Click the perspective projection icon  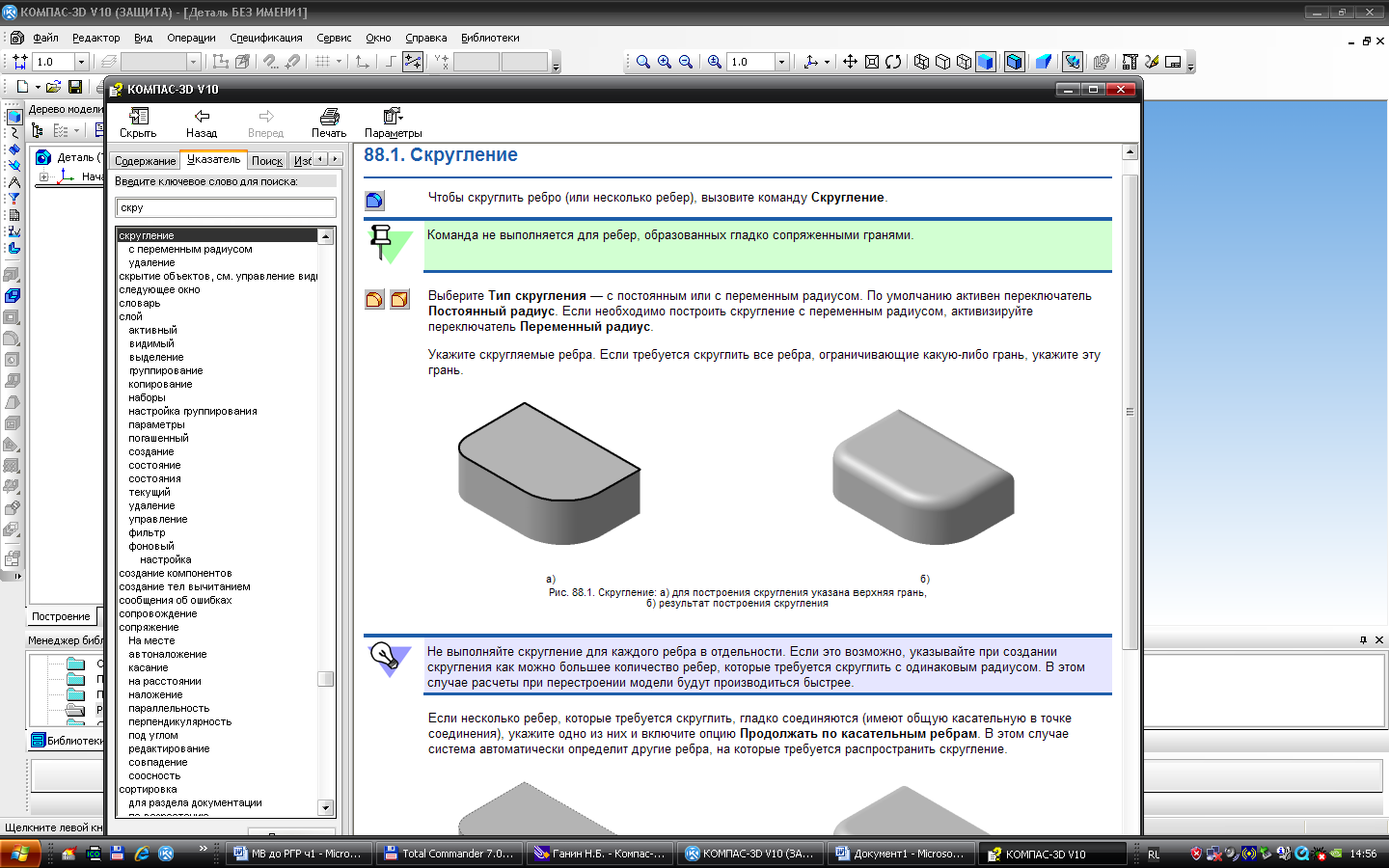(x=1044, y=62)
